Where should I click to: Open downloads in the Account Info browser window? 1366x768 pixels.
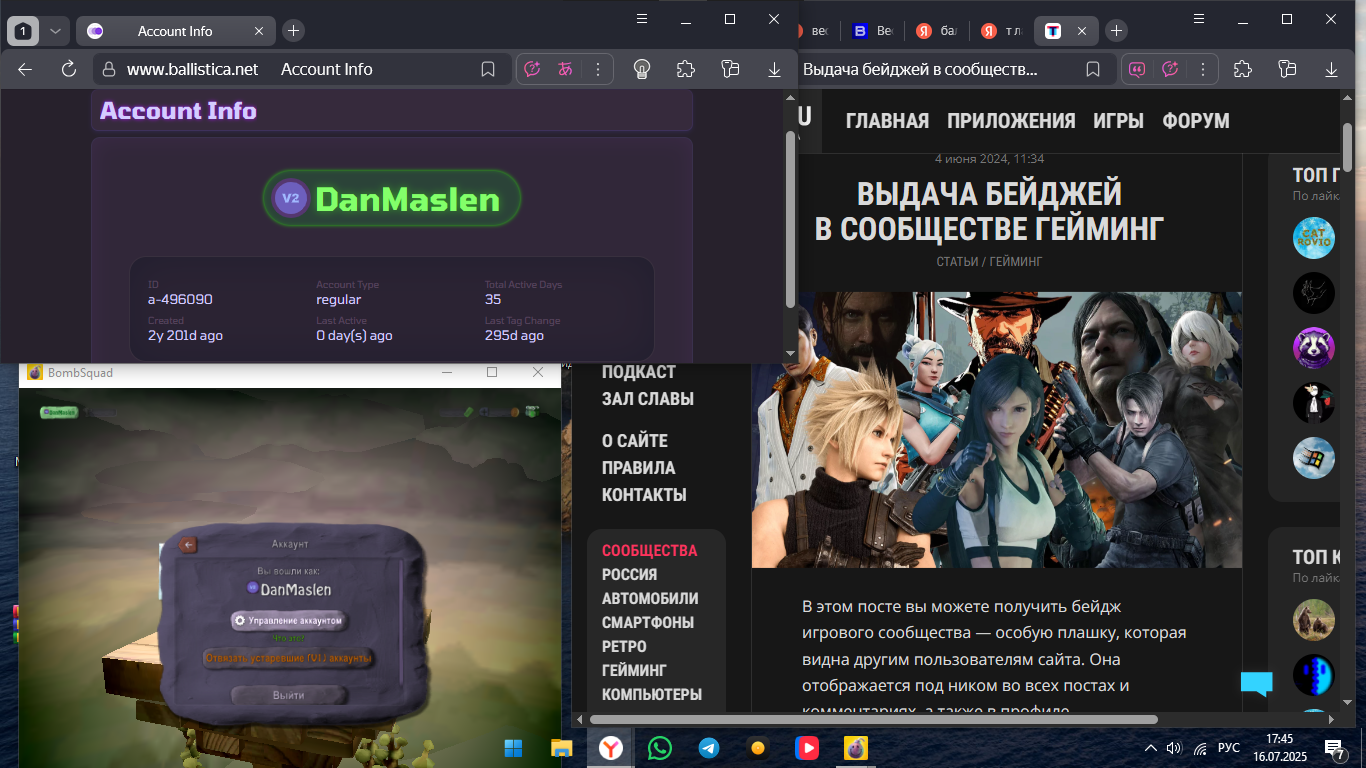(x=774, y=69)
